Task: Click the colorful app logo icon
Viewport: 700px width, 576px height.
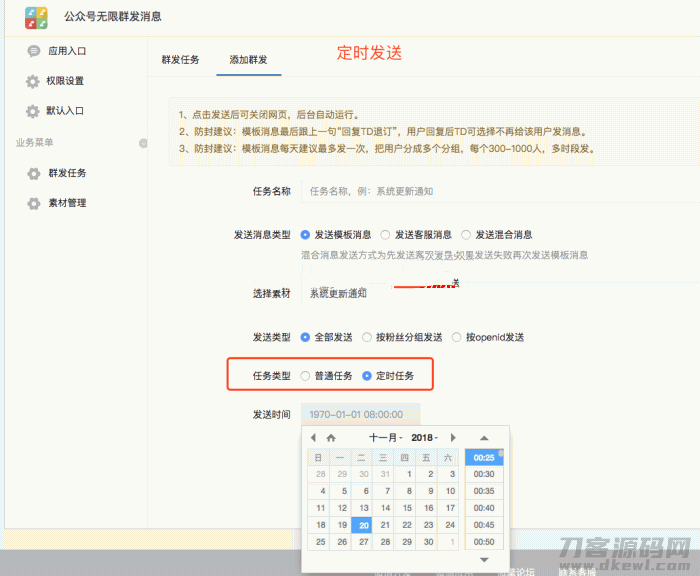Action: [x=37, y=17]
